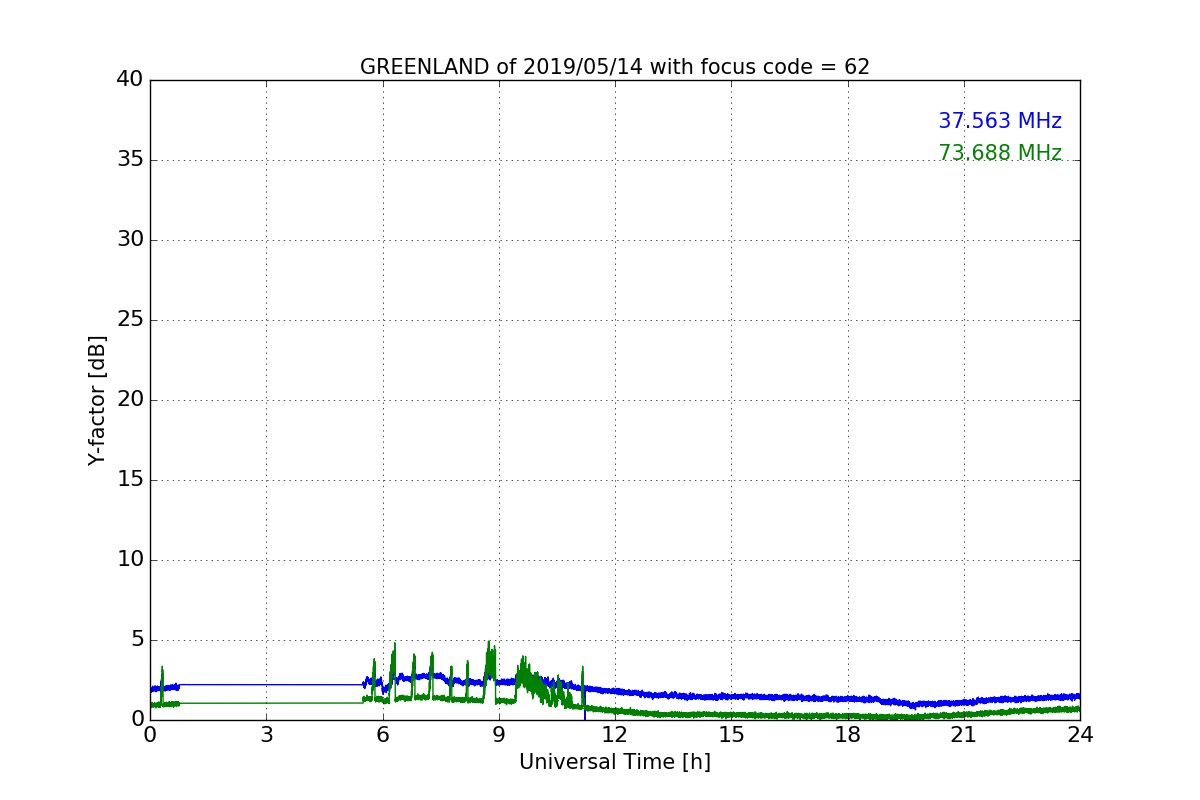Click the 73.688 MHz legend label
Screen dimensions: 1200x800
[1000, 153]
